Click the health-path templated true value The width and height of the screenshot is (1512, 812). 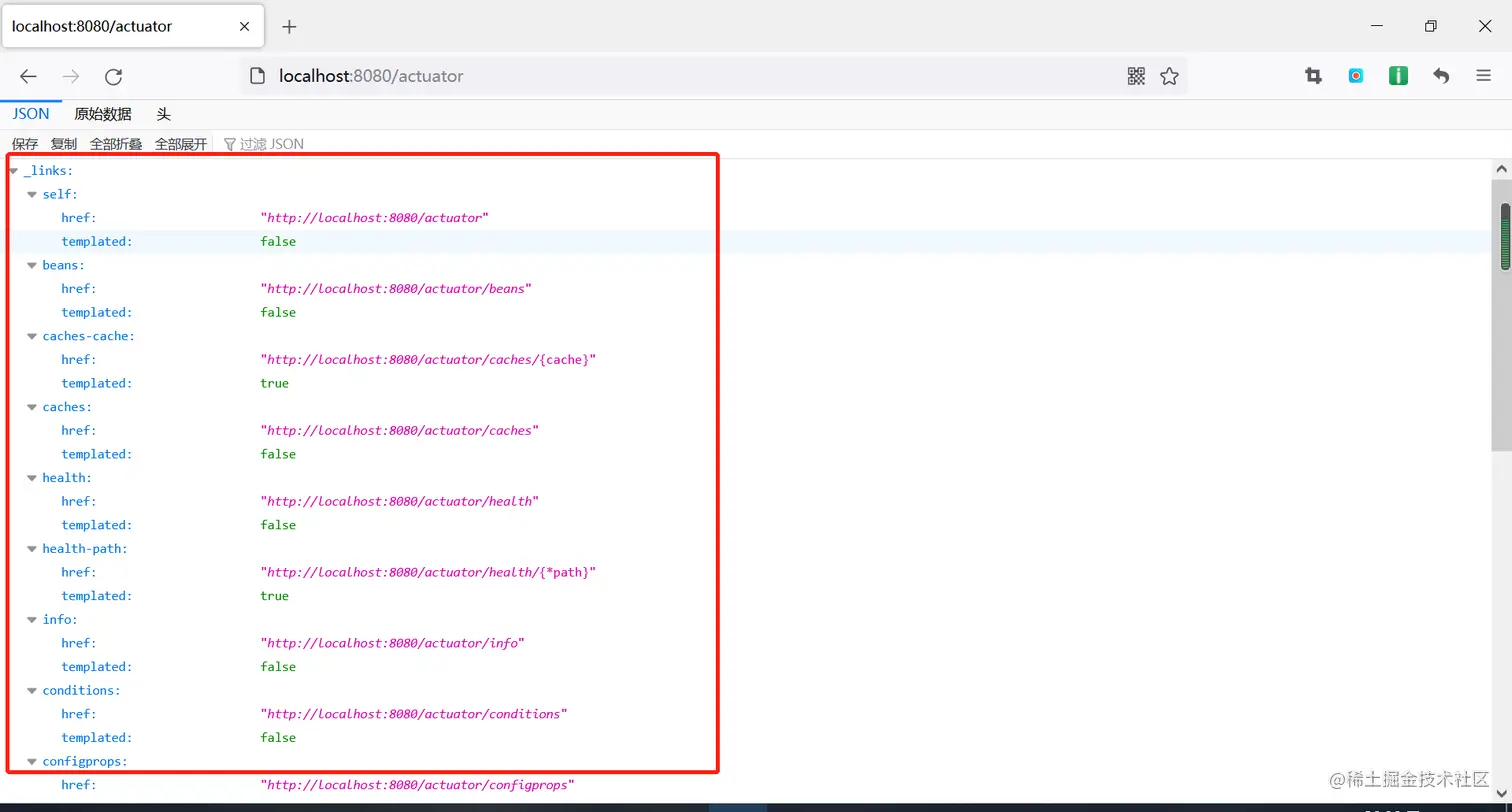pyautogui.click(x=274, y=597)
